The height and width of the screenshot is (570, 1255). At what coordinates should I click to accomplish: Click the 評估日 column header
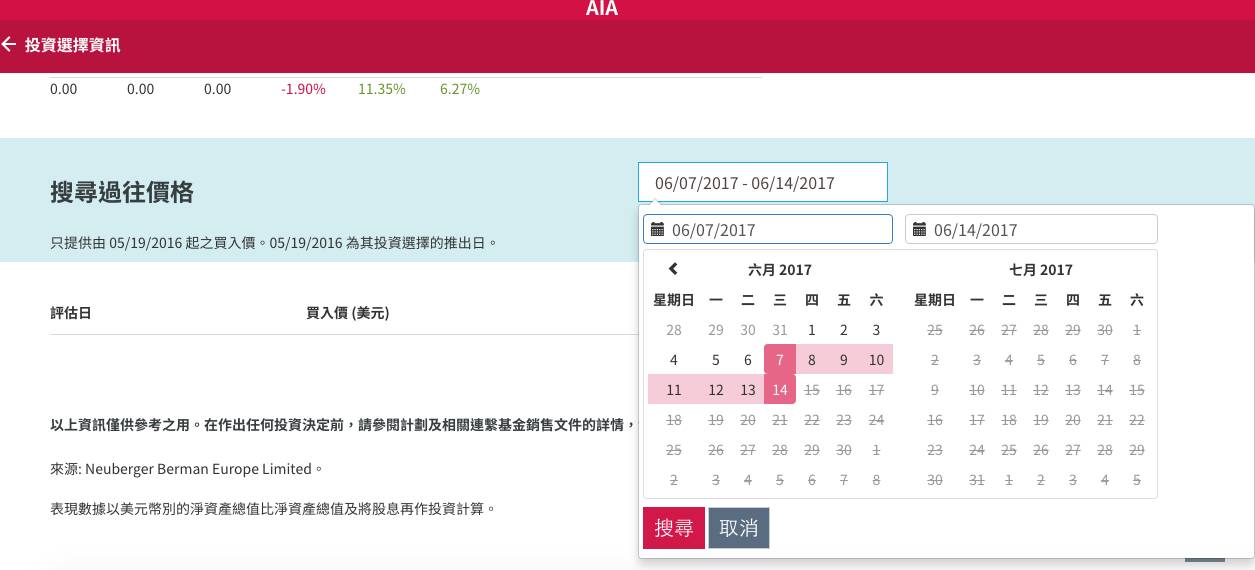(71, 313)
